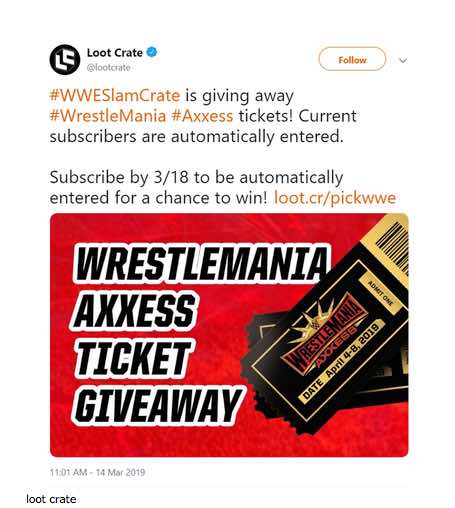455x508 pixels.
Task: Open the #Axxess hashtag
Action: pyautogui.click(x=202, y=116)
